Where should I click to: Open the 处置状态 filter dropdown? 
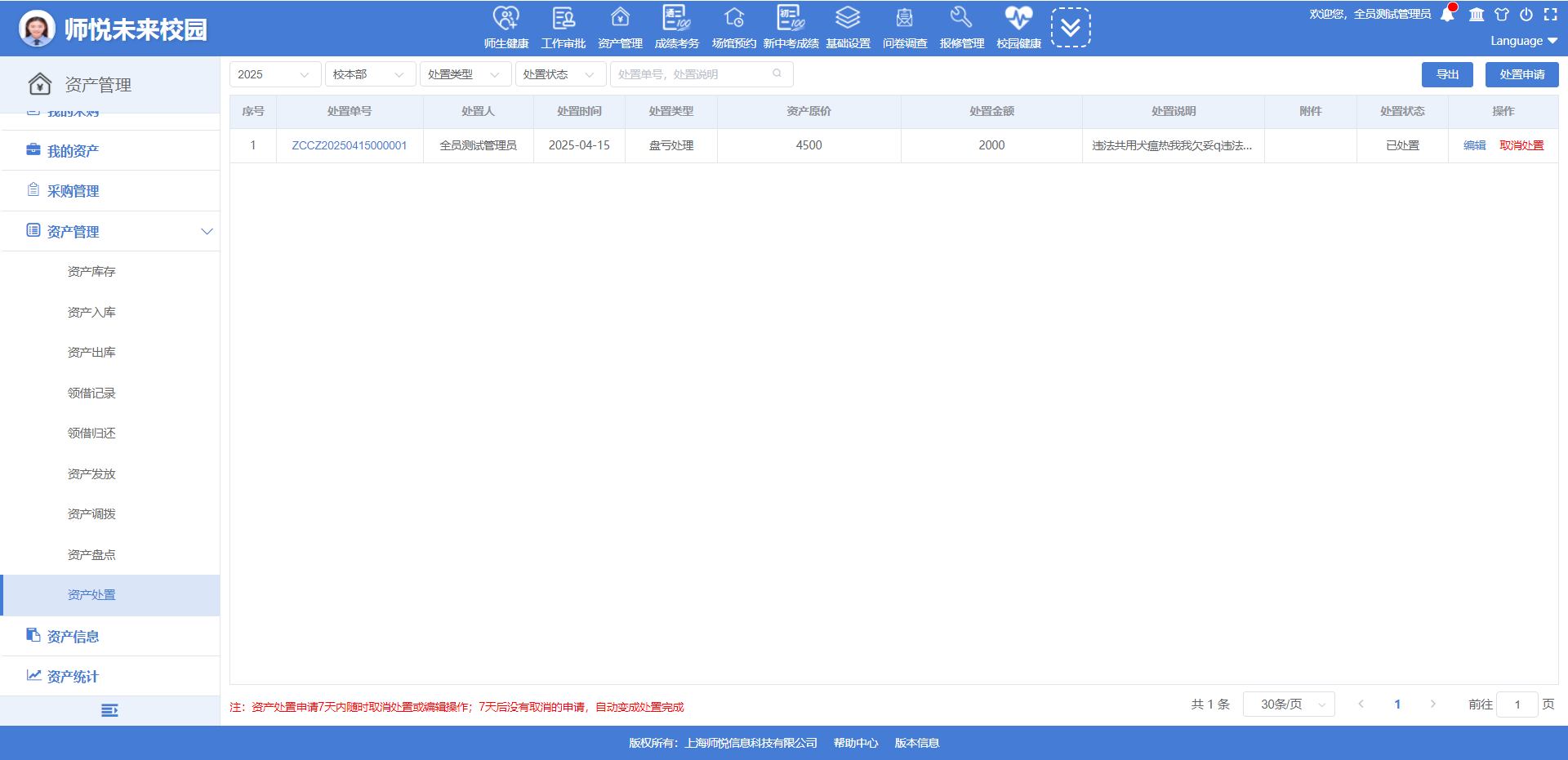click(560, 74)
